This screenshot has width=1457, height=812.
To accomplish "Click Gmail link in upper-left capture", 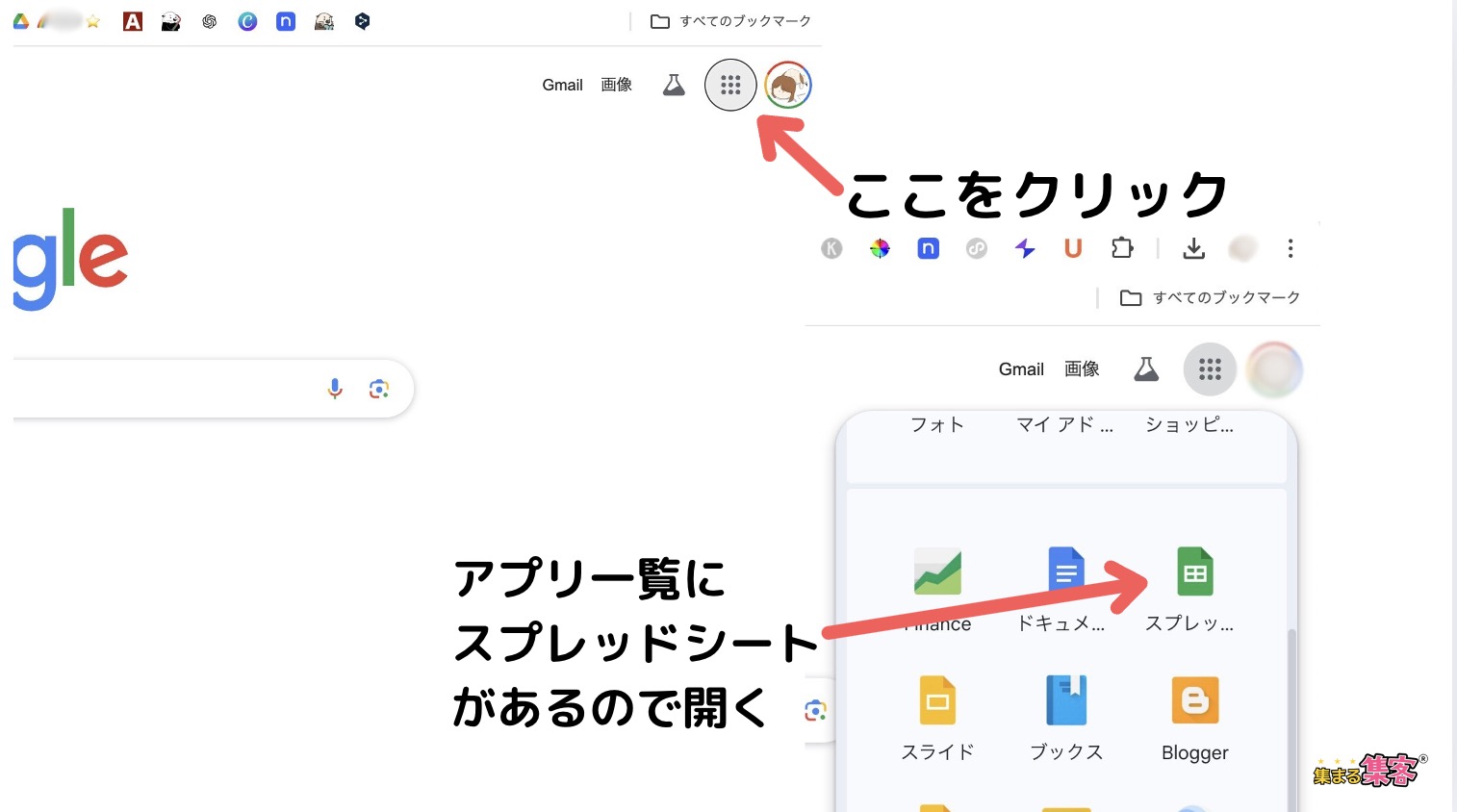I will tap(562, 85).
